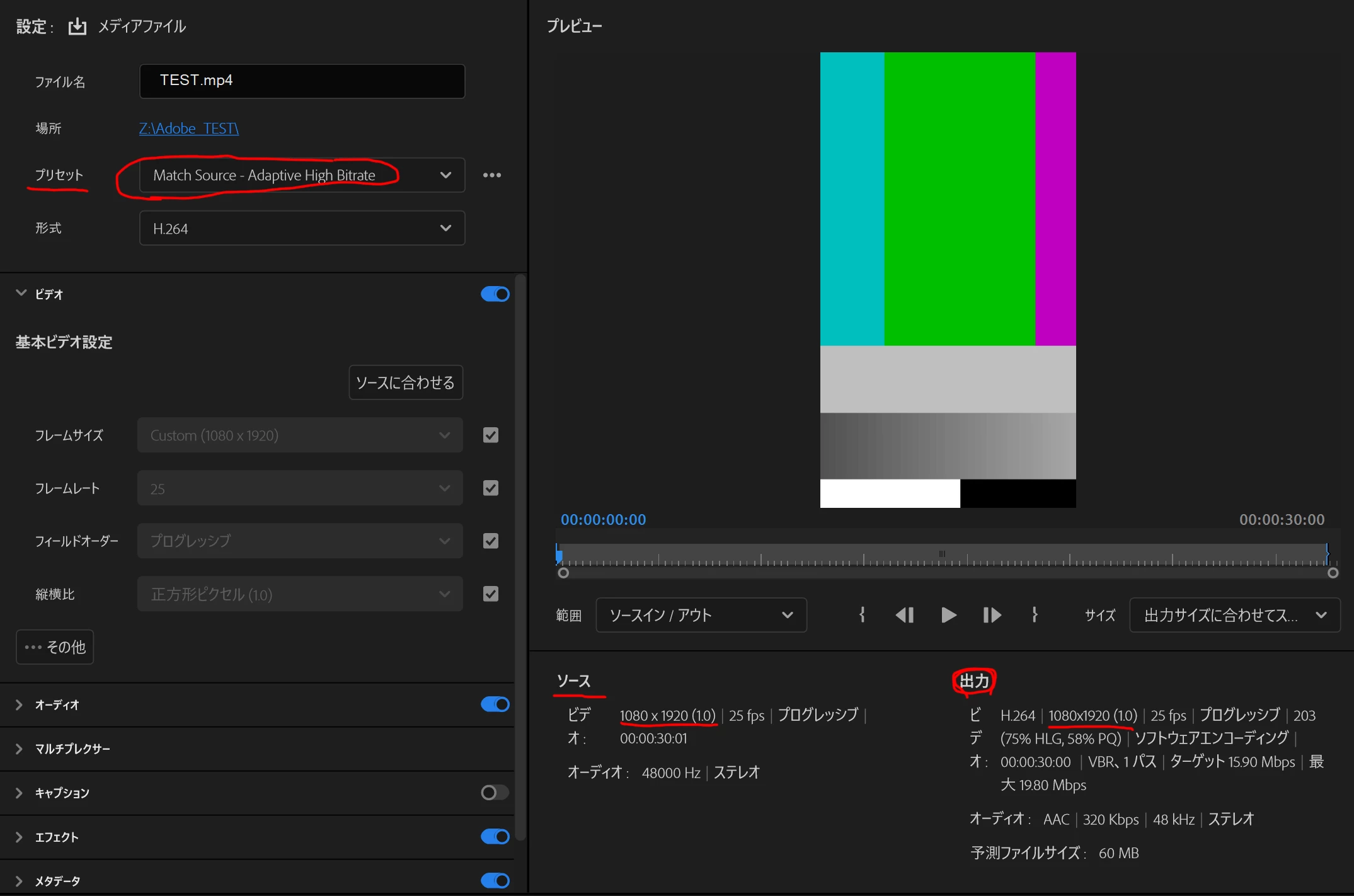Enable the キャプション toggle
This screenshot has height=896, width=1354.
495,793
